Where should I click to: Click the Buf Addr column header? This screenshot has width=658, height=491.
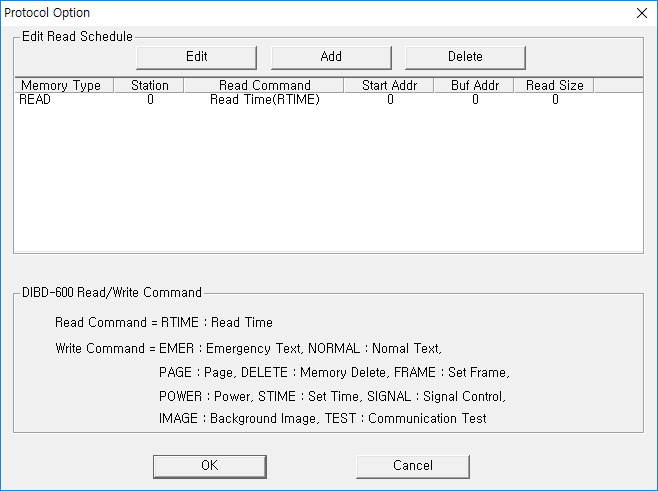(475, 86)
